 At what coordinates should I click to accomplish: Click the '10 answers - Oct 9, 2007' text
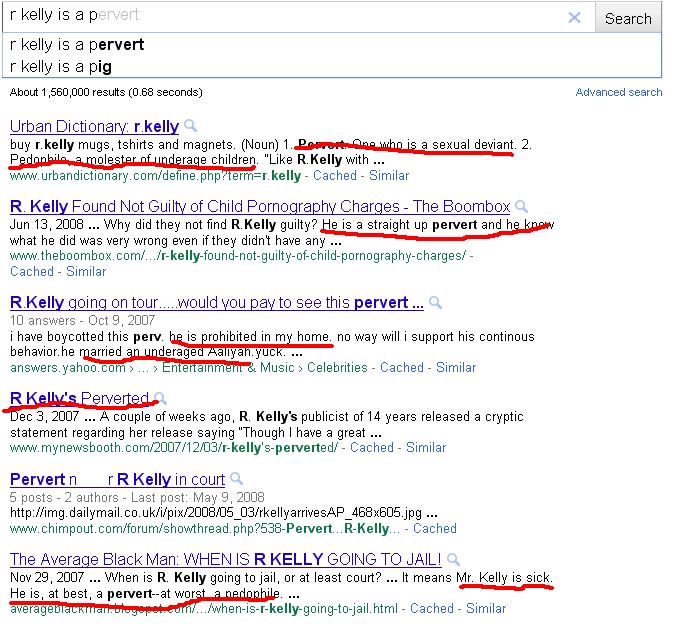[x=82, y=320]
